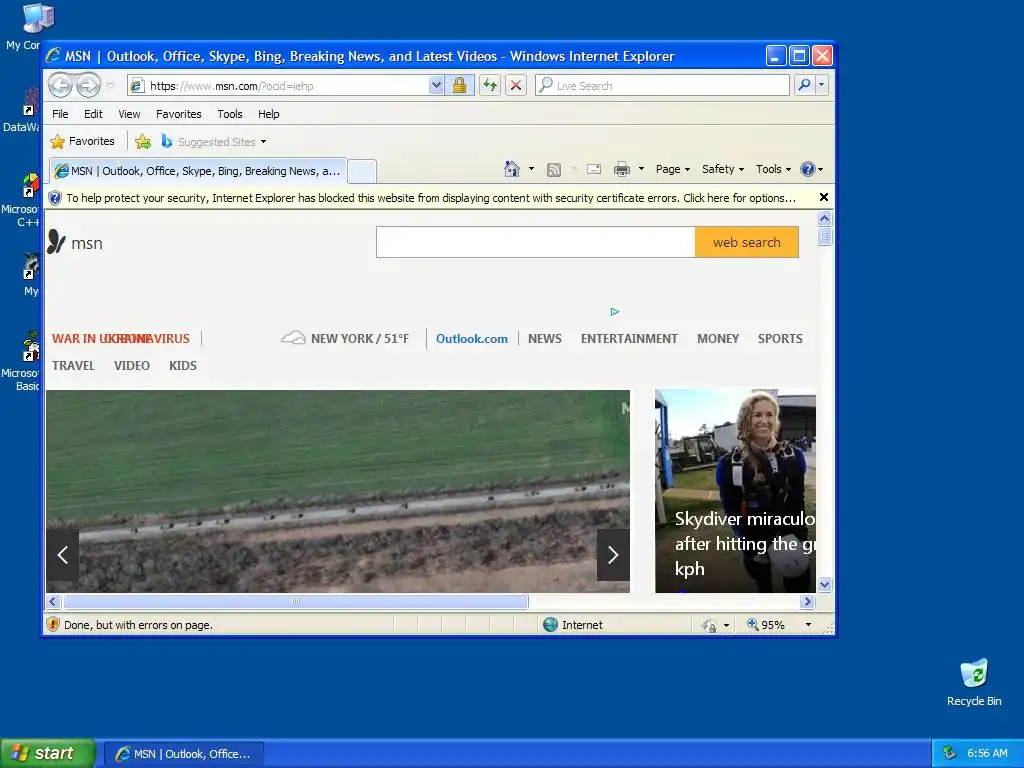1024x768 pixels.
Task: Click the magnifier search button
Action: (x=805, y=85)
